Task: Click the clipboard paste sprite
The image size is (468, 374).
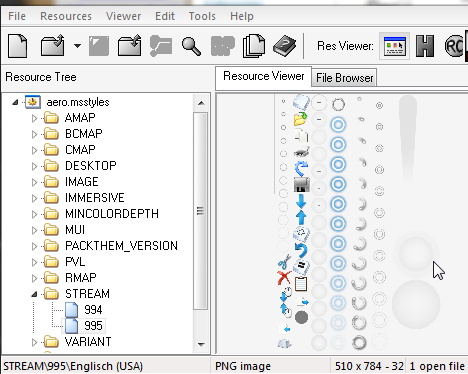Action: click(301, 284)
